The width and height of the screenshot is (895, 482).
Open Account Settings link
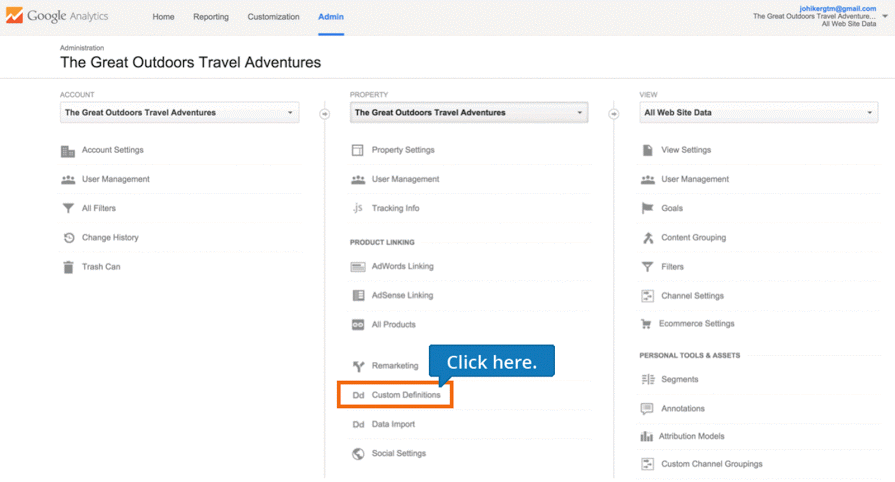tap(113, 150)
